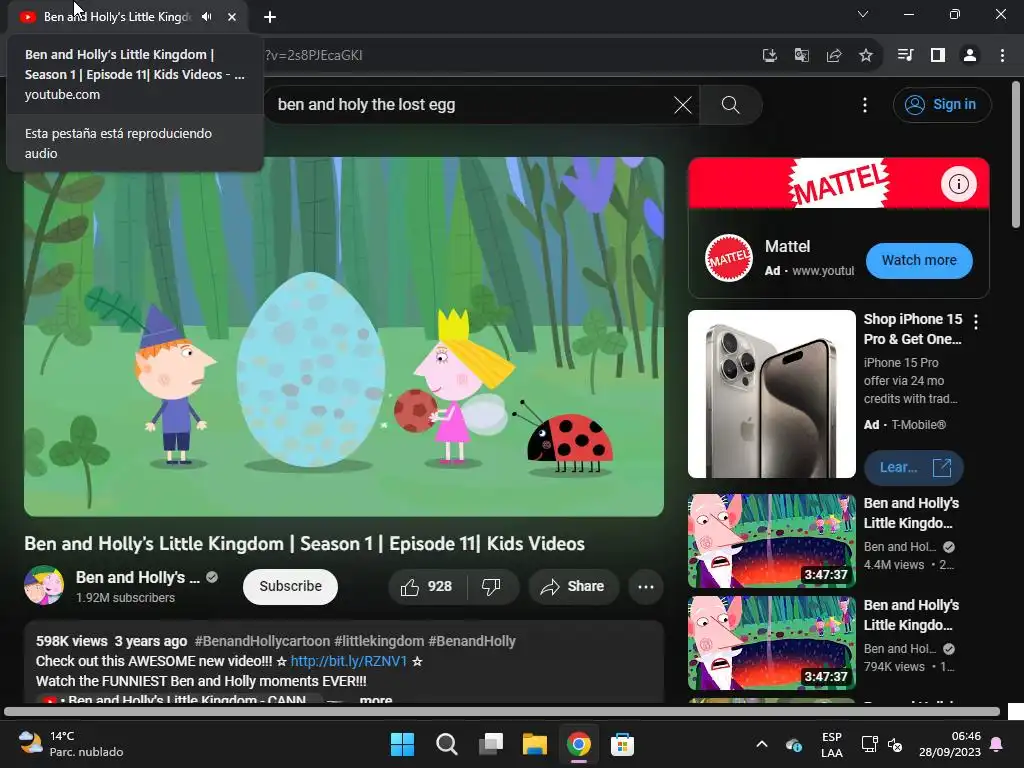Open Task View on the taskbar
Viewport: 1024px width, 768px height.
490,744
